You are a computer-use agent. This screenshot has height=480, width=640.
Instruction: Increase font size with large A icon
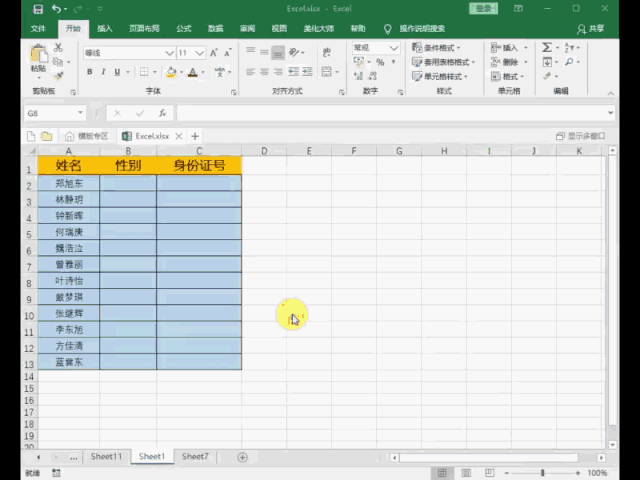(214, 53)
